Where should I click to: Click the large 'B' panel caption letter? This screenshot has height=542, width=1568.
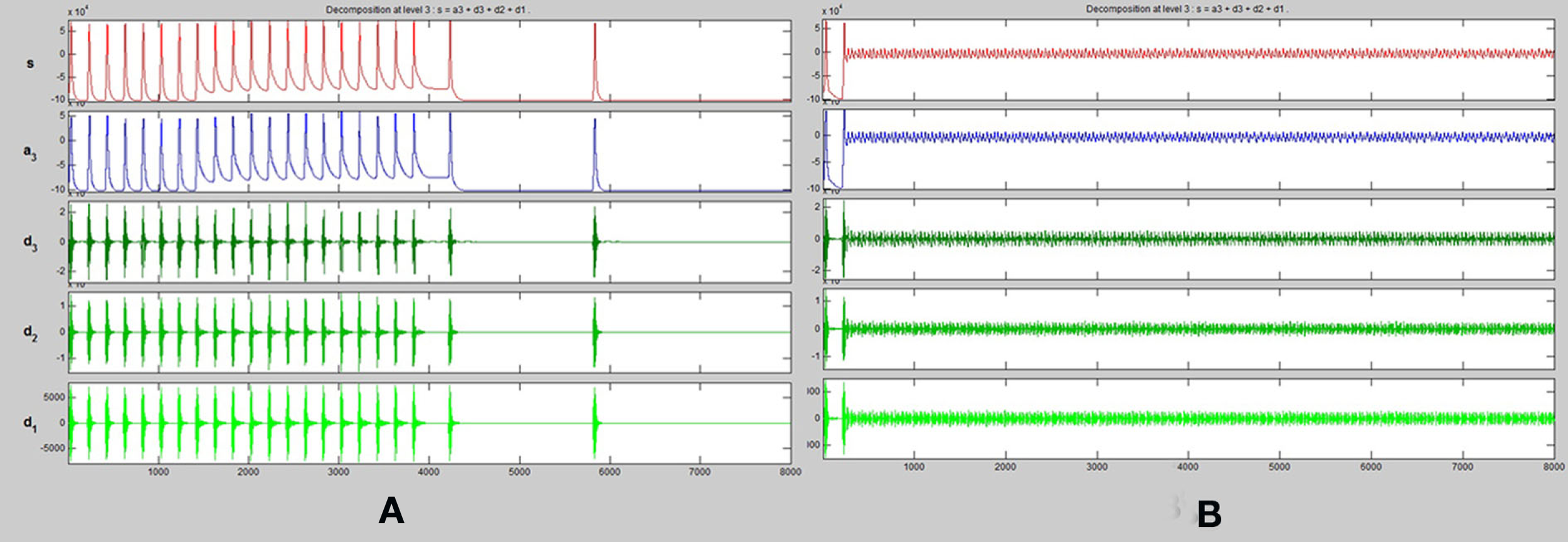(x=1209, y=514)
